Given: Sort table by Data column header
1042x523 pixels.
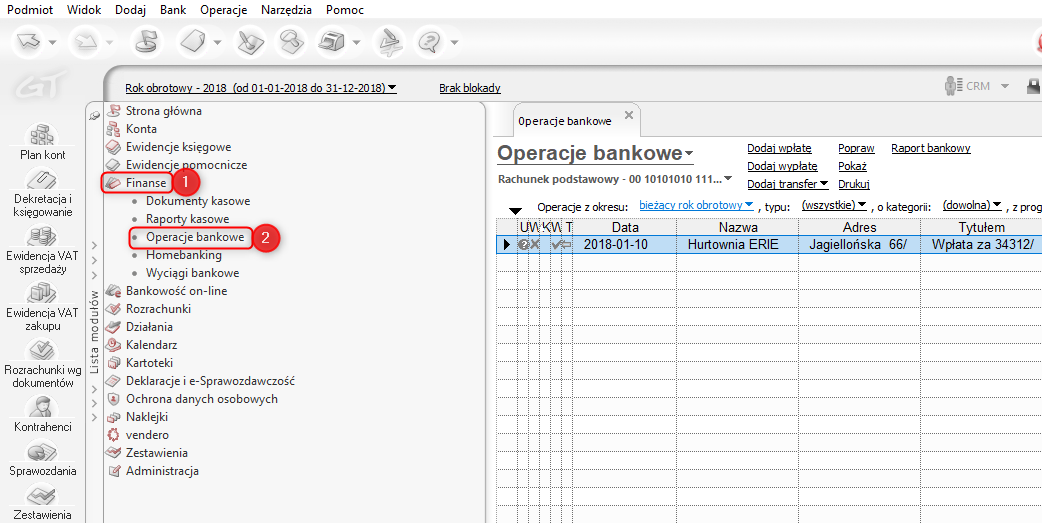Looking at the screenshot, I should click(625, 227).
